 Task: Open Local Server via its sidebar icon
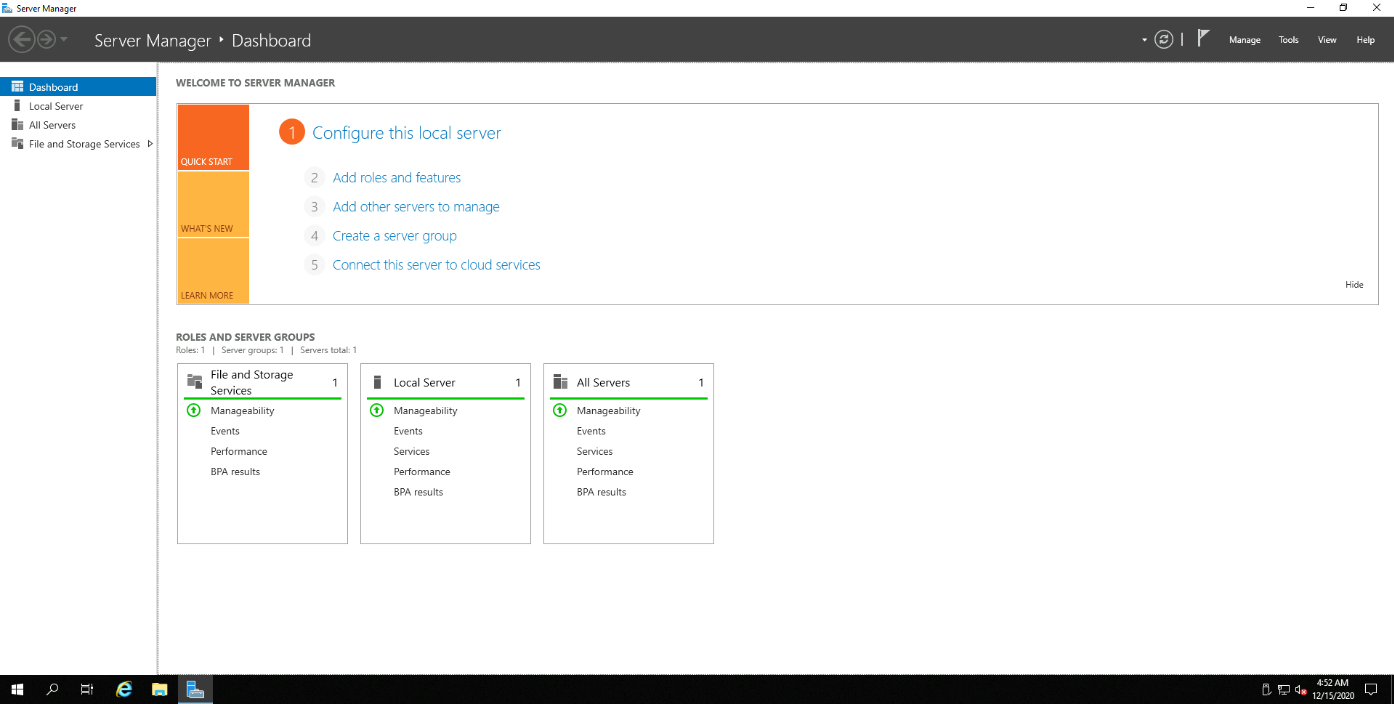[x=17, y=105]
